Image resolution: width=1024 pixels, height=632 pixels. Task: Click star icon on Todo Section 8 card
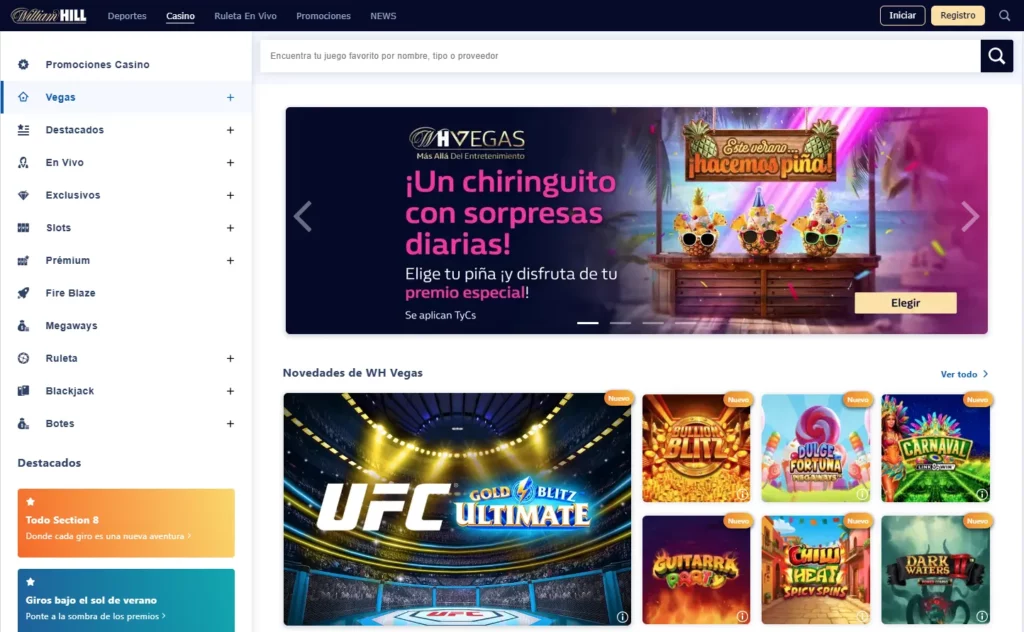pos(31,501)
